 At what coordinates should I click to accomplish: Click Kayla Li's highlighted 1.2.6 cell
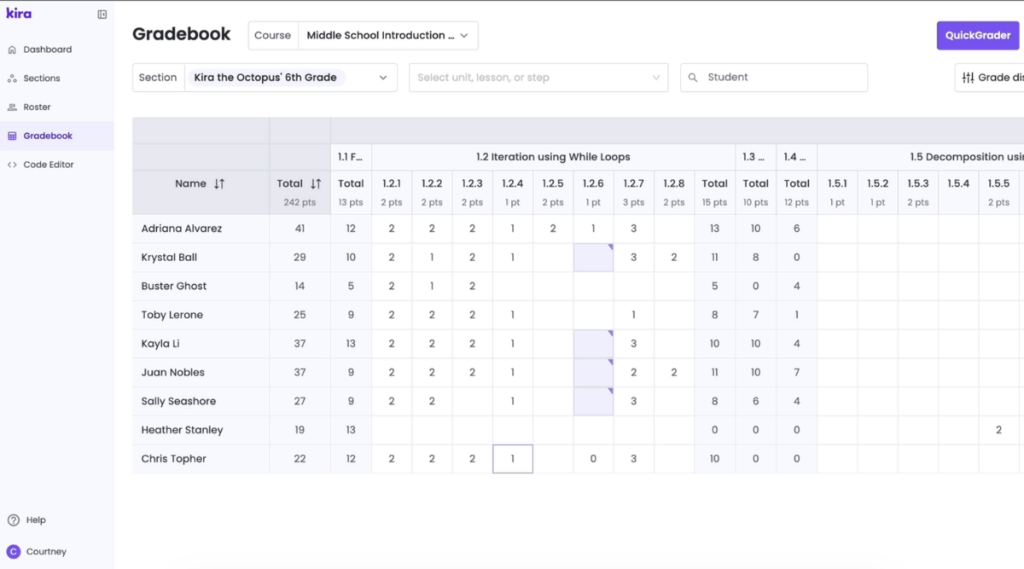(593, 344)
